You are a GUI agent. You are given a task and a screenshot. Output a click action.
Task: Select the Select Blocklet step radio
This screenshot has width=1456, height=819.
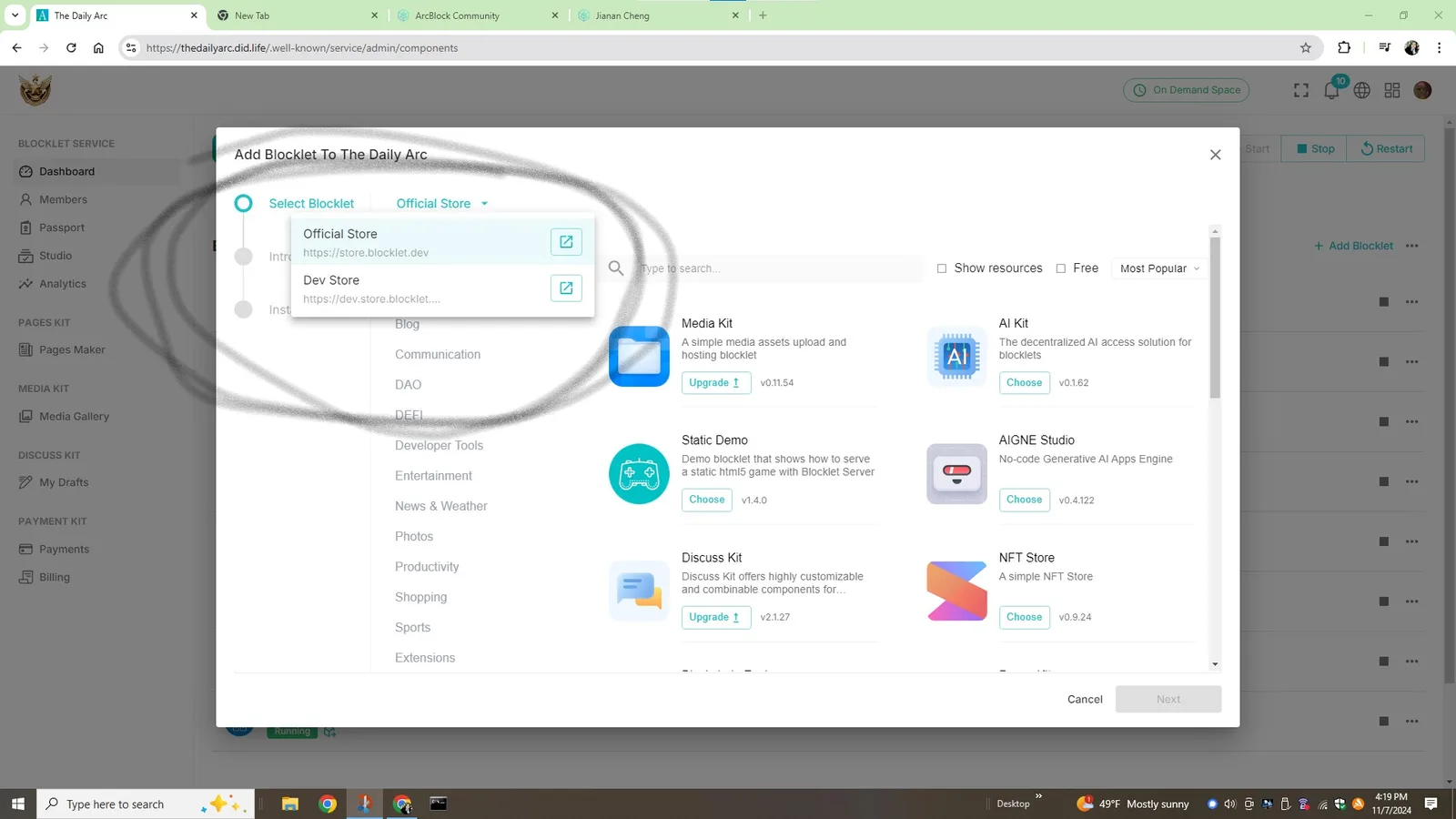point(243,203)
